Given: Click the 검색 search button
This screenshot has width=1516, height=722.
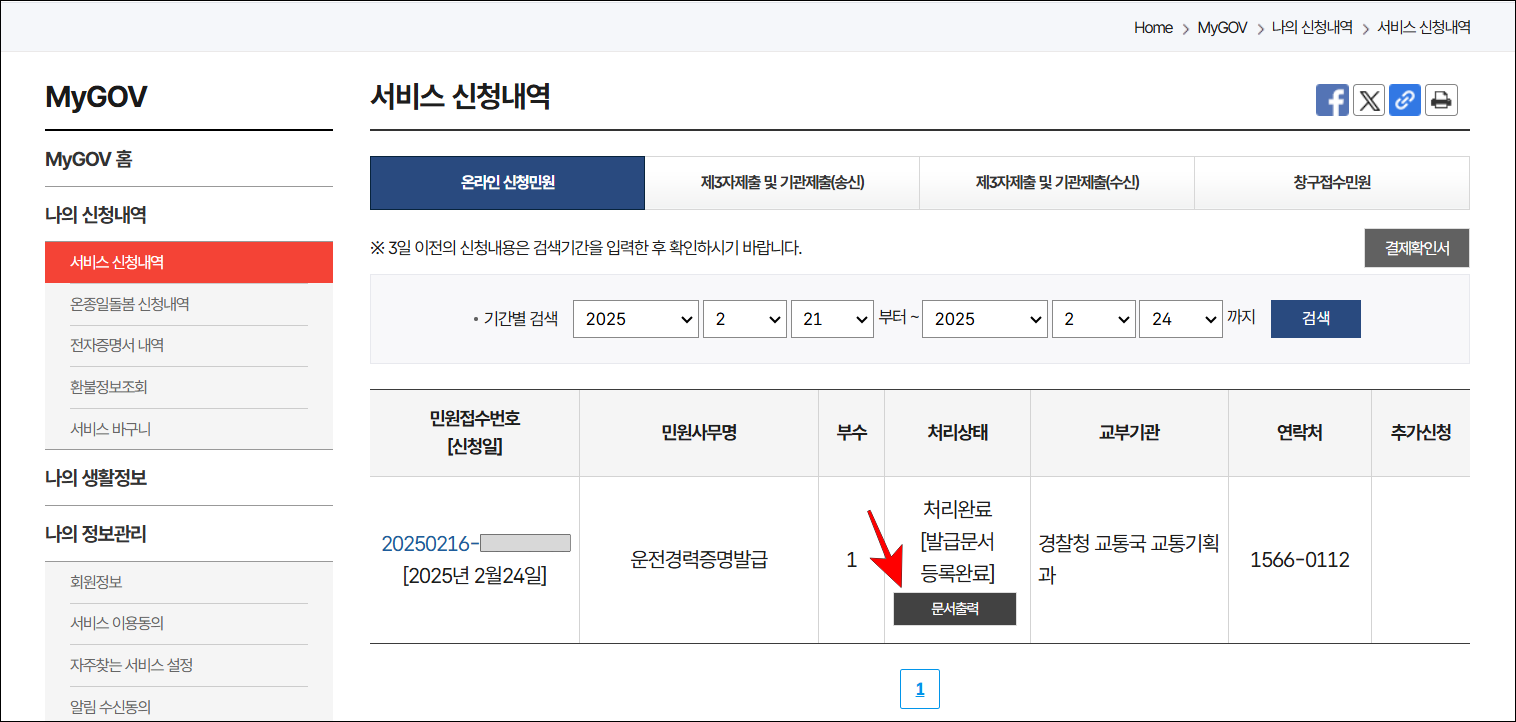Looking at the screenshot, I should click(1315, 318).
